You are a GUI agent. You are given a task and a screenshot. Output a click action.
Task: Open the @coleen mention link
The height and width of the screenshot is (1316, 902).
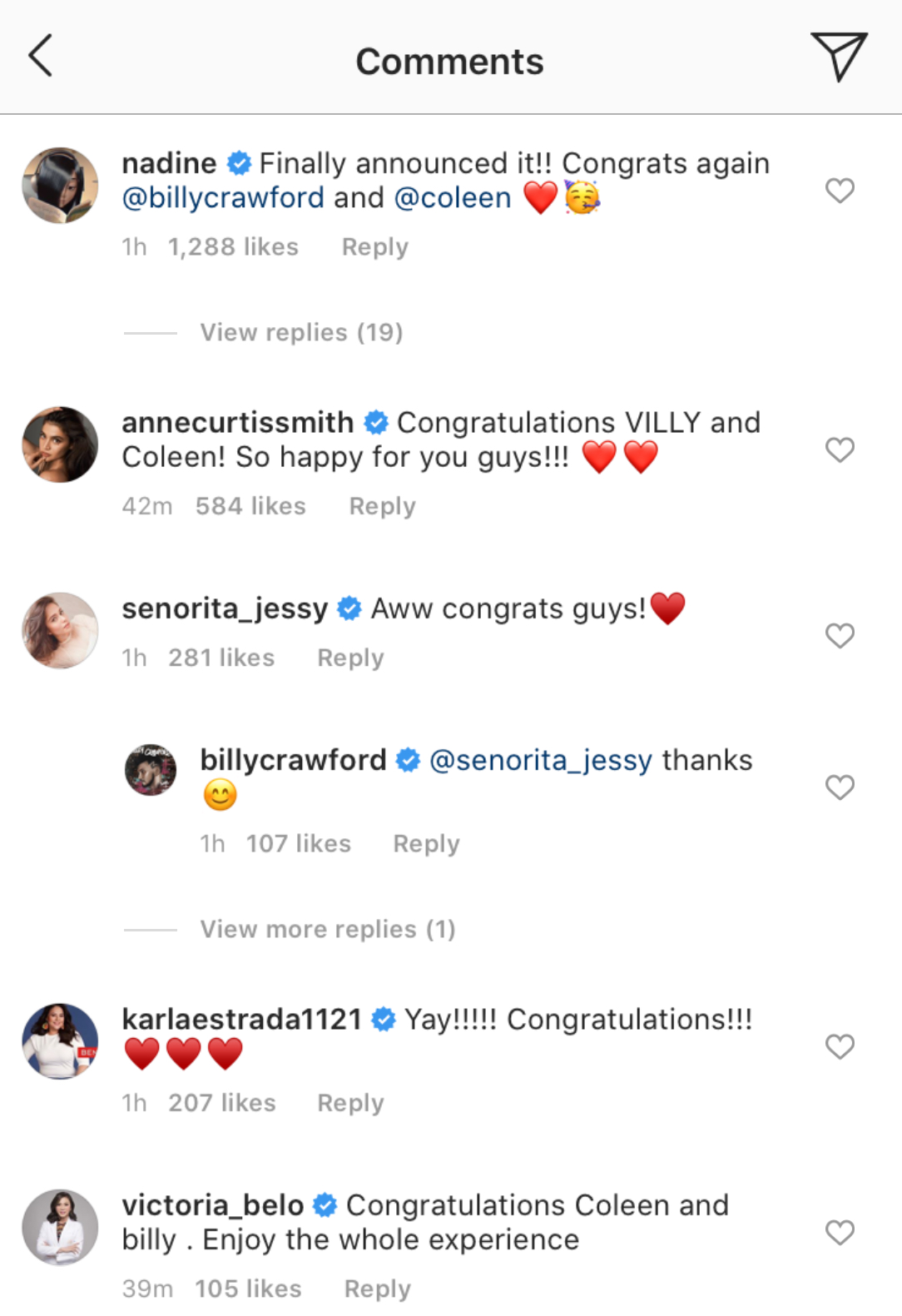tap(453, 198)
